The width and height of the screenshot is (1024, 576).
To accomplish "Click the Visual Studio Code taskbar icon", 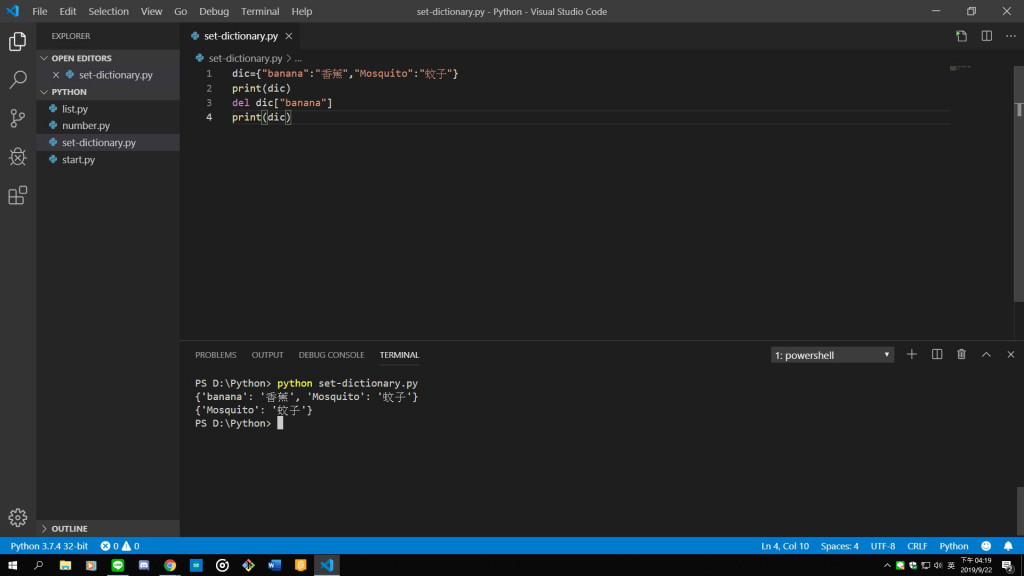I will [327, 566].
